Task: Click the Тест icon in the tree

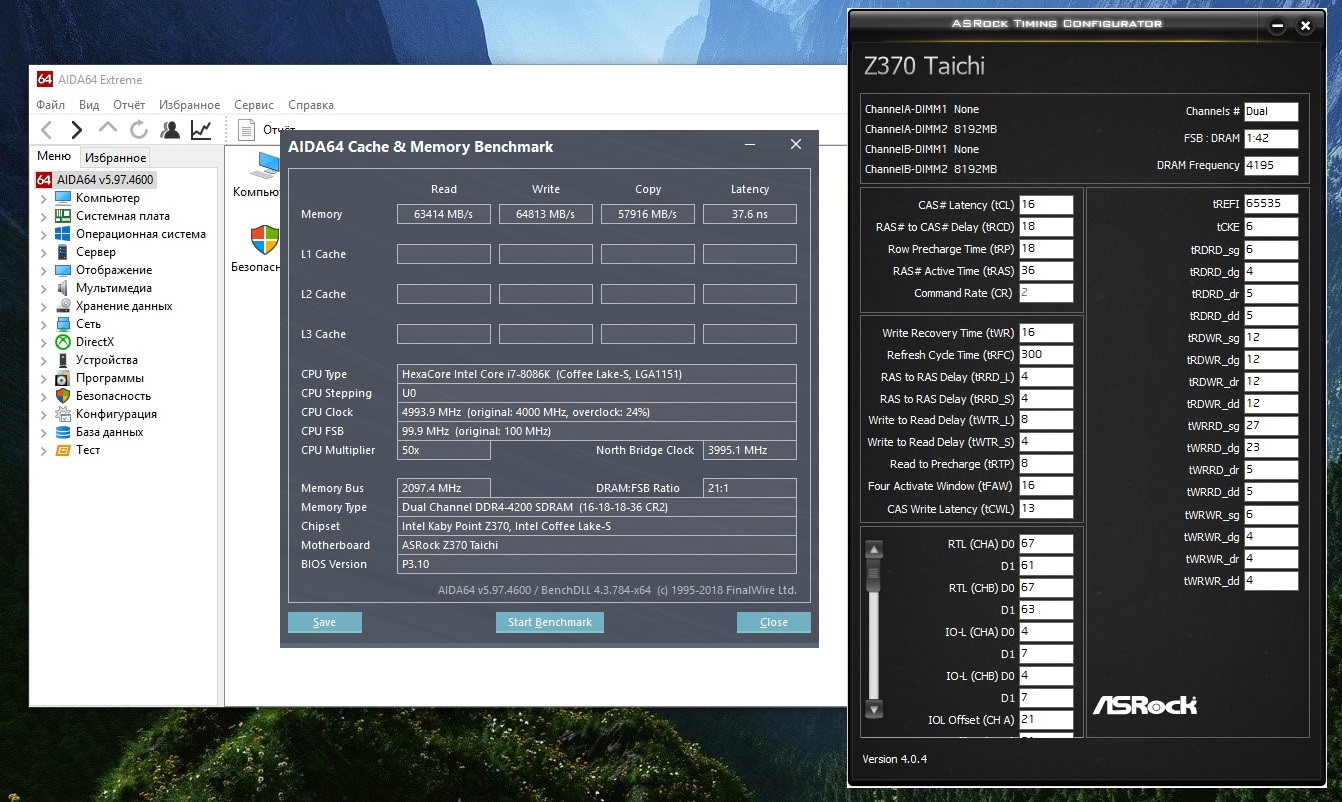Action: 63,450
